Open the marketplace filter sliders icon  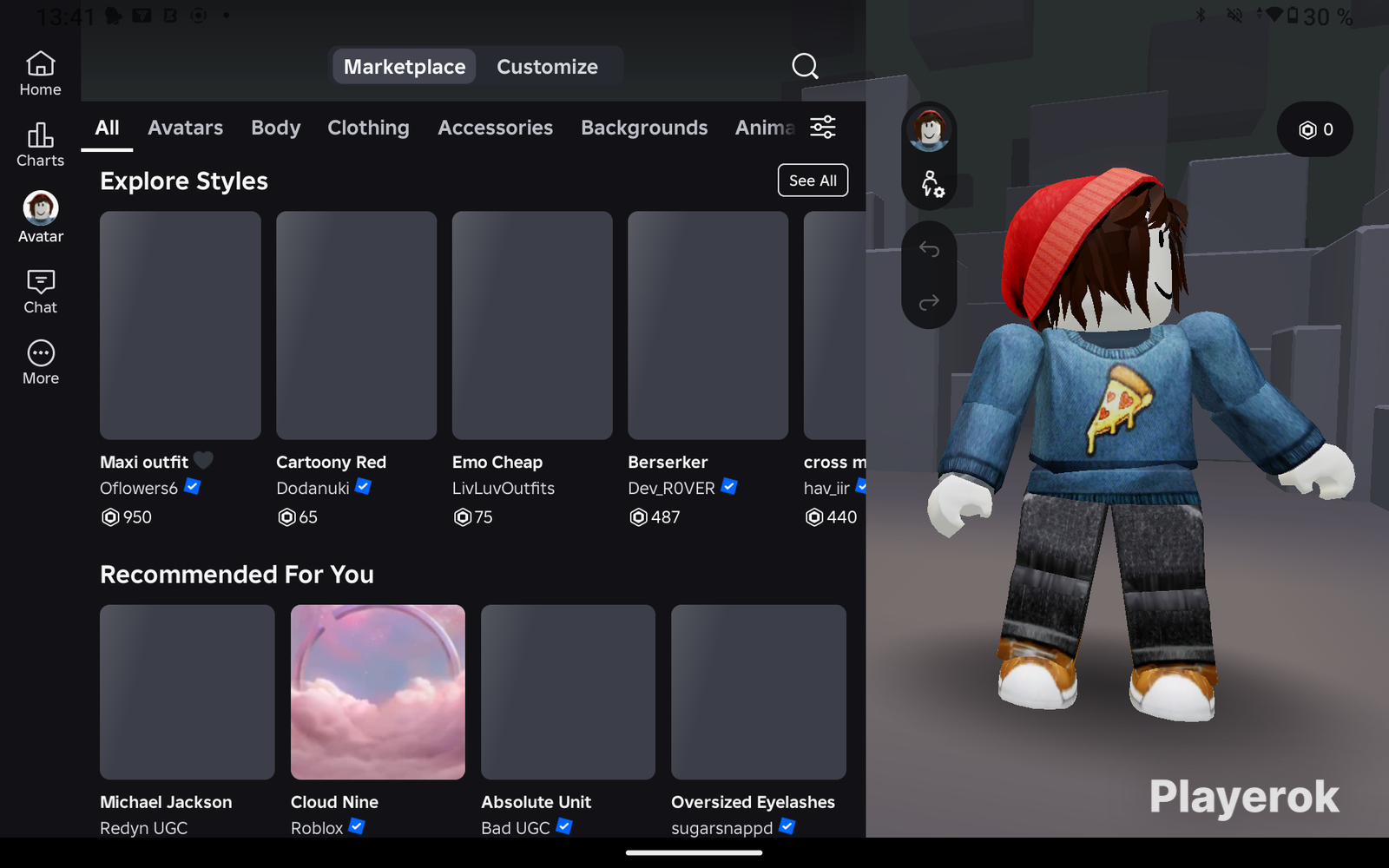[x=823, y=127]
